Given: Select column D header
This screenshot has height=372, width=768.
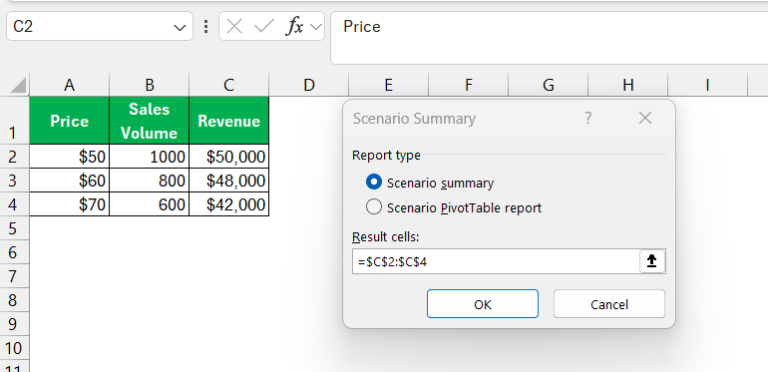Looking at the screenshot, I should pos(309,85).
